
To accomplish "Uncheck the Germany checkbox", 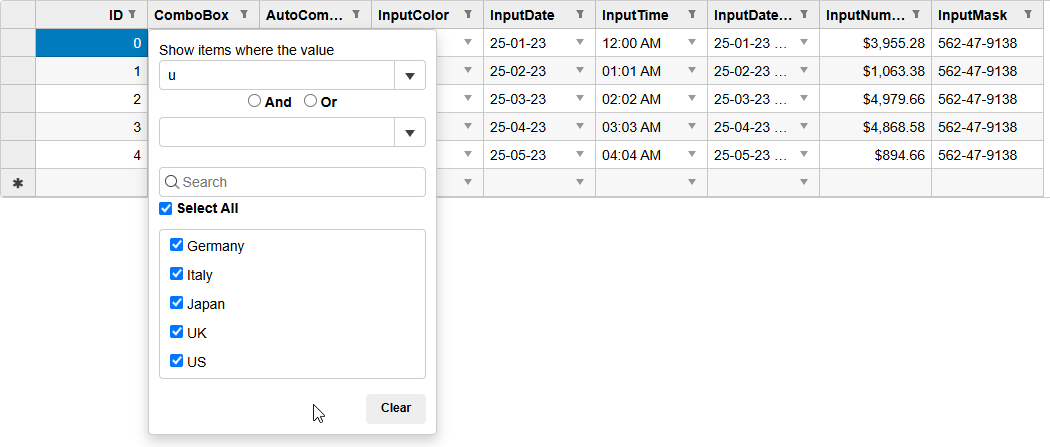I will tap(177, 245).
